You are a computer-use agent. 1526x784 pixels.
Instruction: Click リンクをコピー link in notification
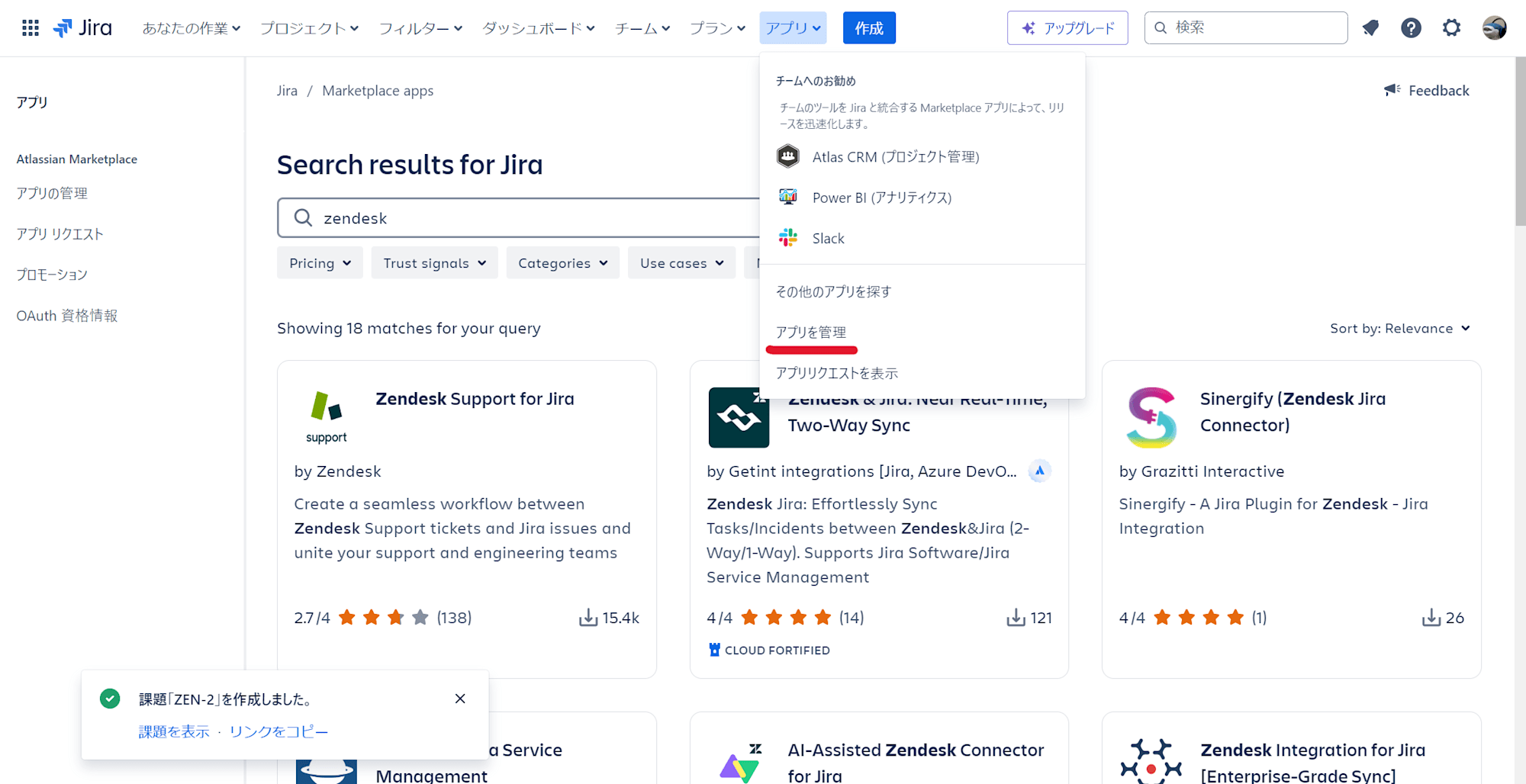278,731
